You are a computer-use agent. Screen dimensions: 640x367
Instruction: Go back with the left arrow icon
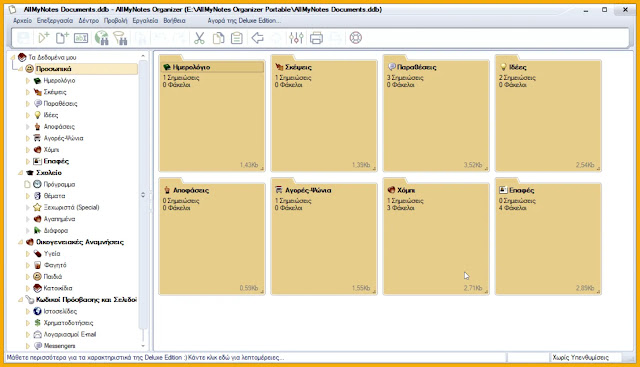click(x=257, y=38)
